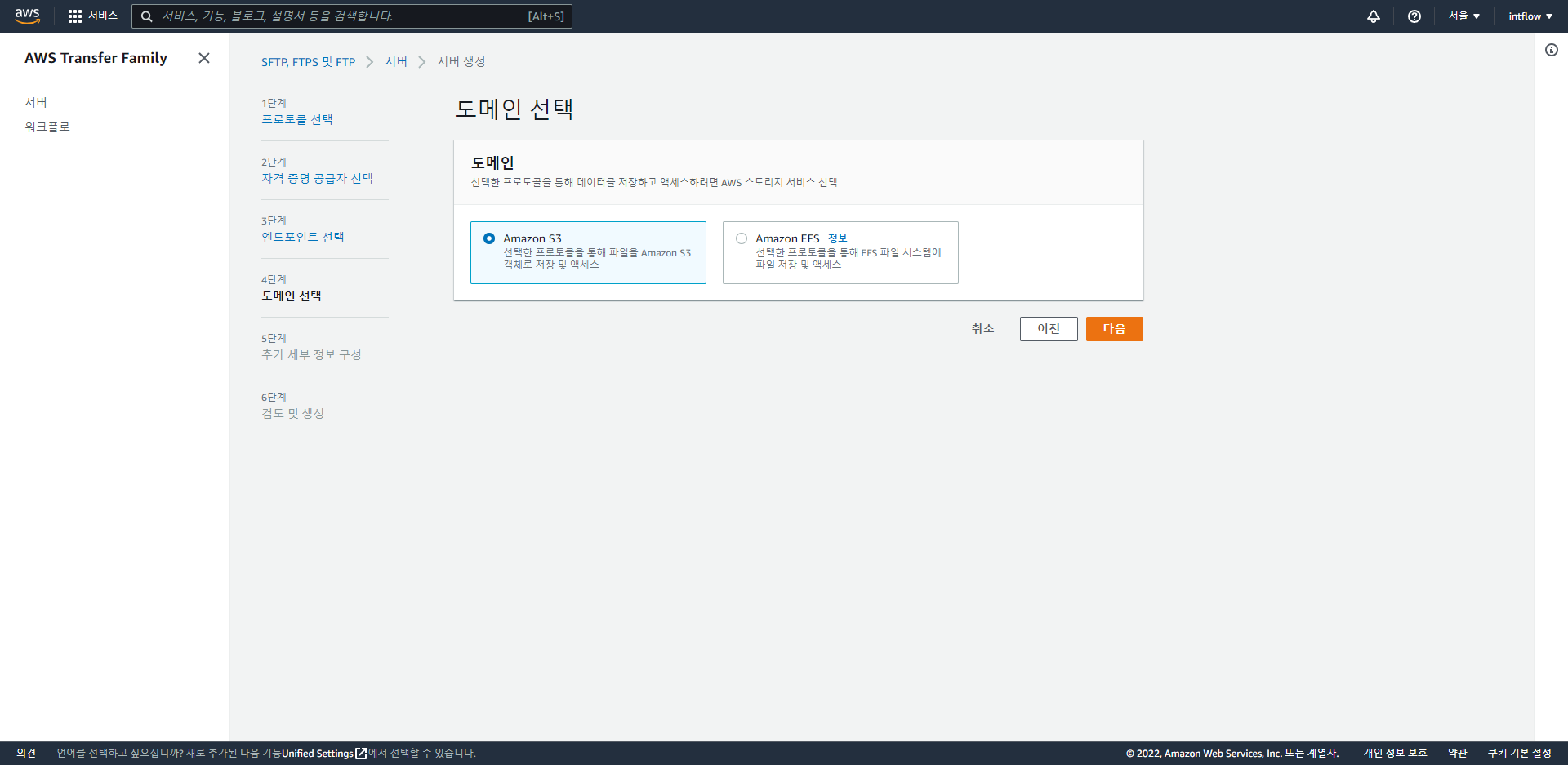The image size is (1568, 765).
Task: Select the Amazon EFS radio button
Action: coord(742,238)
